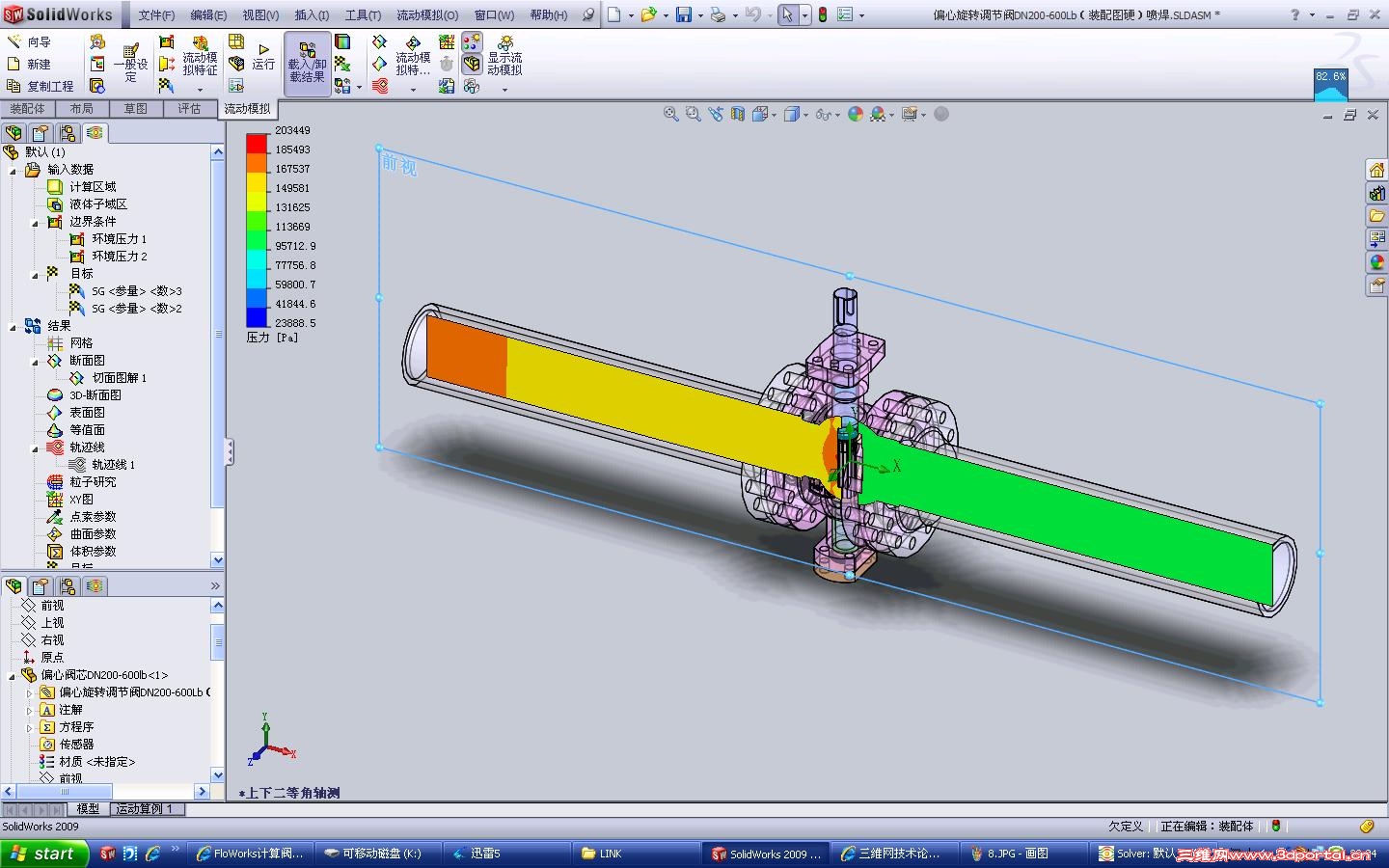Viewport: 1389px width, 868px height.
Task: Click the surface plot toolbar icon
Action: coord(379,64)
